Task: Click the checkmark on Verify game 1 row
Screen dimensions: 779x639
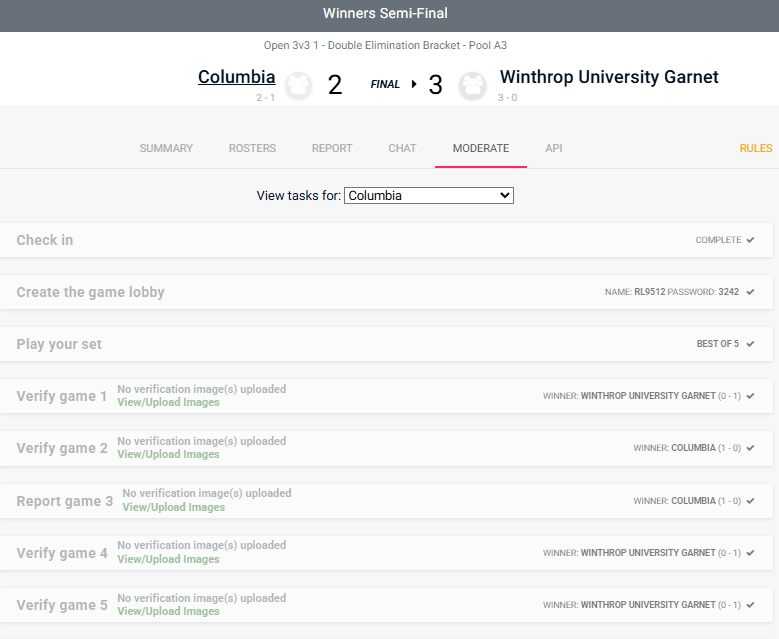Action: point(750,396)
